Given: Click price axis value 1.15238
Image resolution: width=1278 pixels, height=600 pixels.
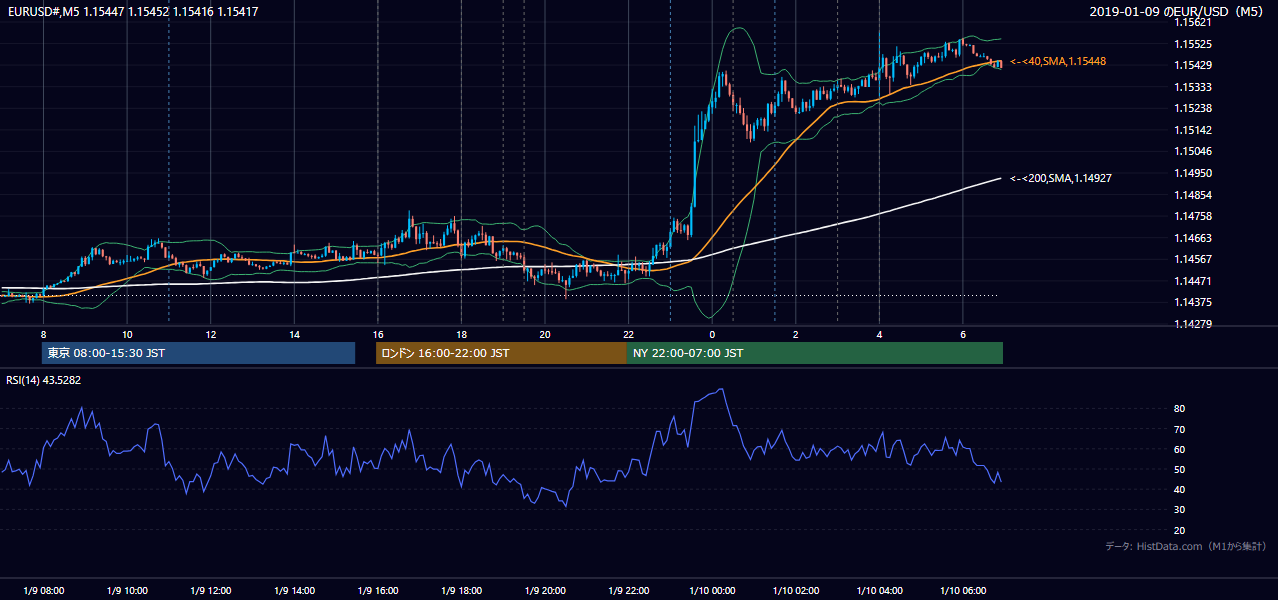Looking at the screenshot, I should (x=1193, y=108).
